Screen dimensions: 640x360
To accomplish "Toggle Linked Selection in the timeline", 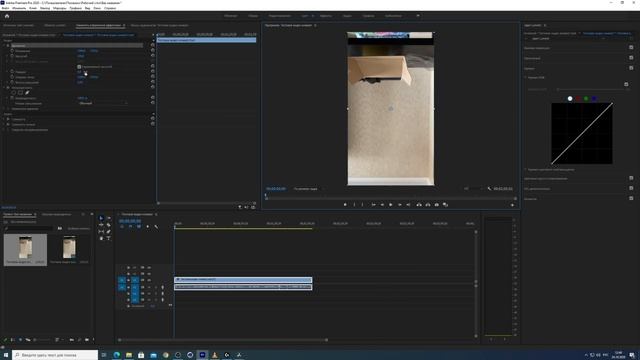I will click(139, 227).
